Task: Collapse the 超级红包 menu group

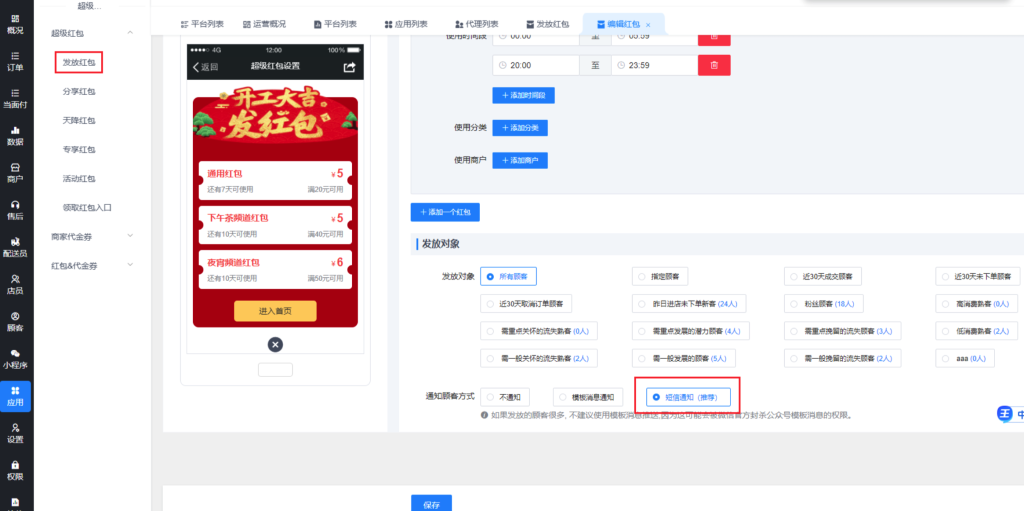Action: tap(130, 33)
